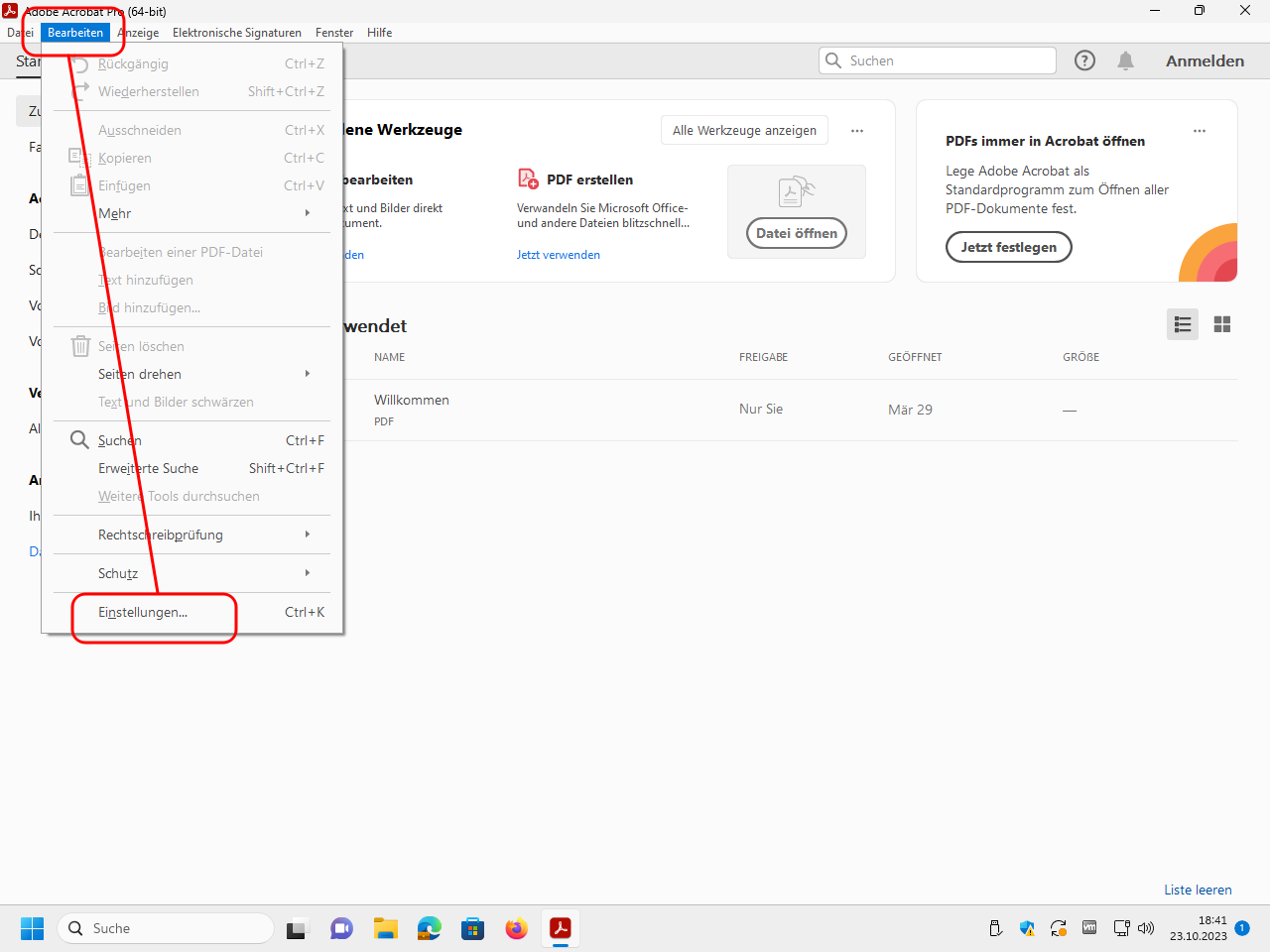Follow the Jetzt verwenden link
This screenshot has height=952, width=1270.
pos(558,255)
